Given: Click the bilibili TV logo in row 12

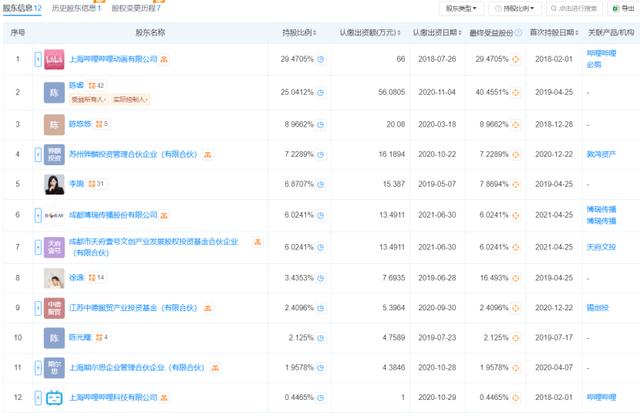Looking at the screenshot, I should pyautogui.click(x=54, y=397).
